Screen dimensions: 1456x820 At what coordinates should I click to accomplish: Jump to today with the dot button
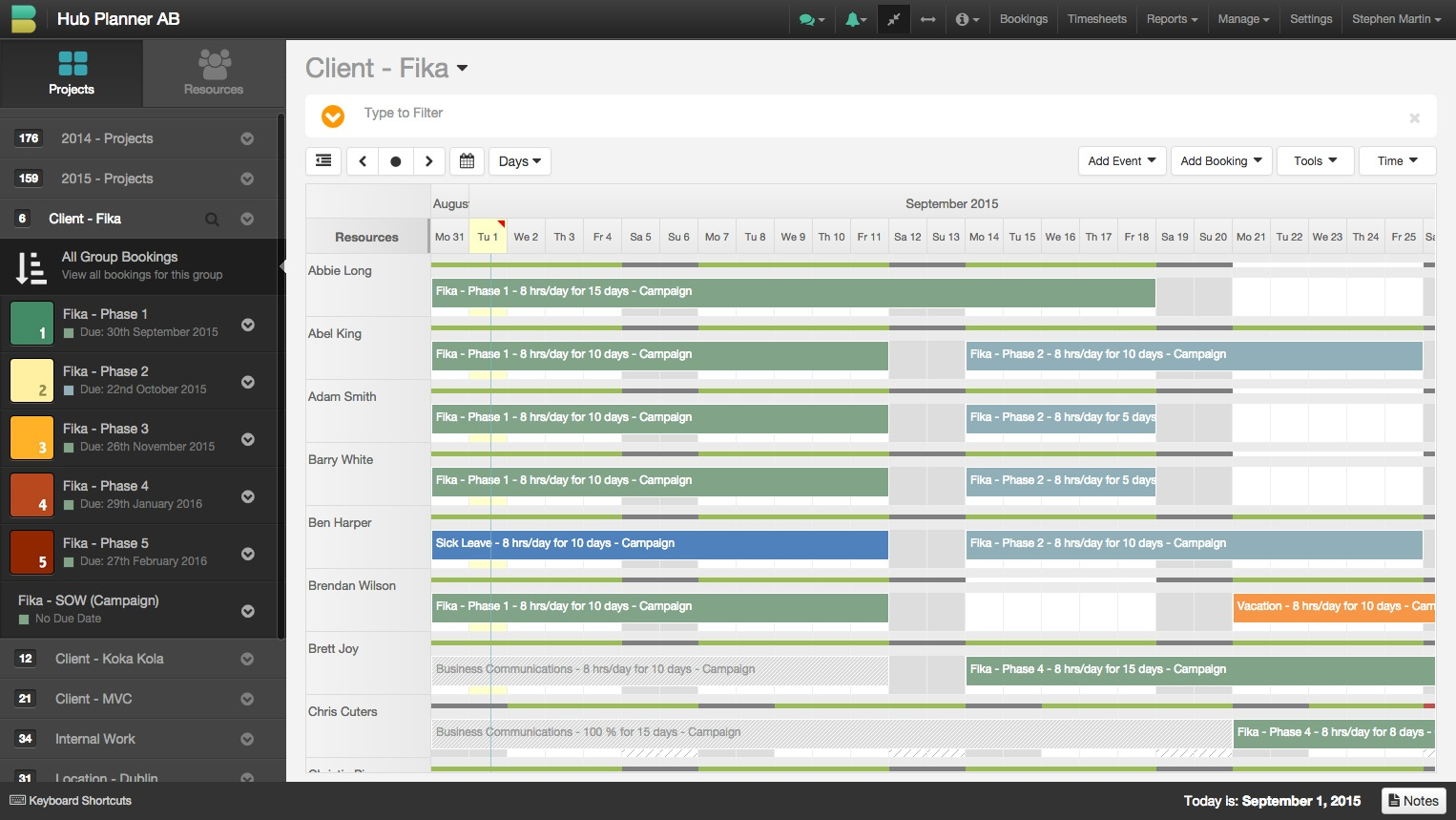point(396,161)
